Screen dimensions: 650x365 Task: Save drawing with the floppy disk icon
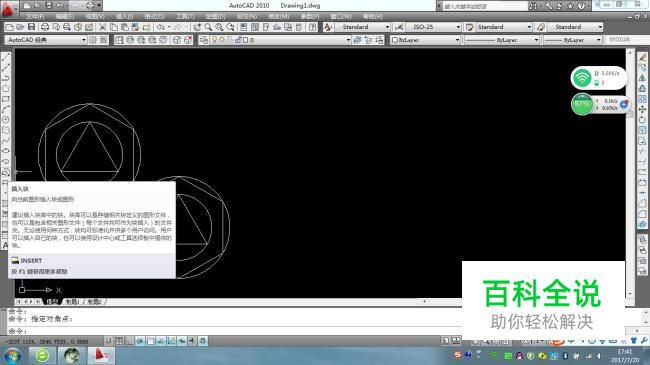pos(32,27)
